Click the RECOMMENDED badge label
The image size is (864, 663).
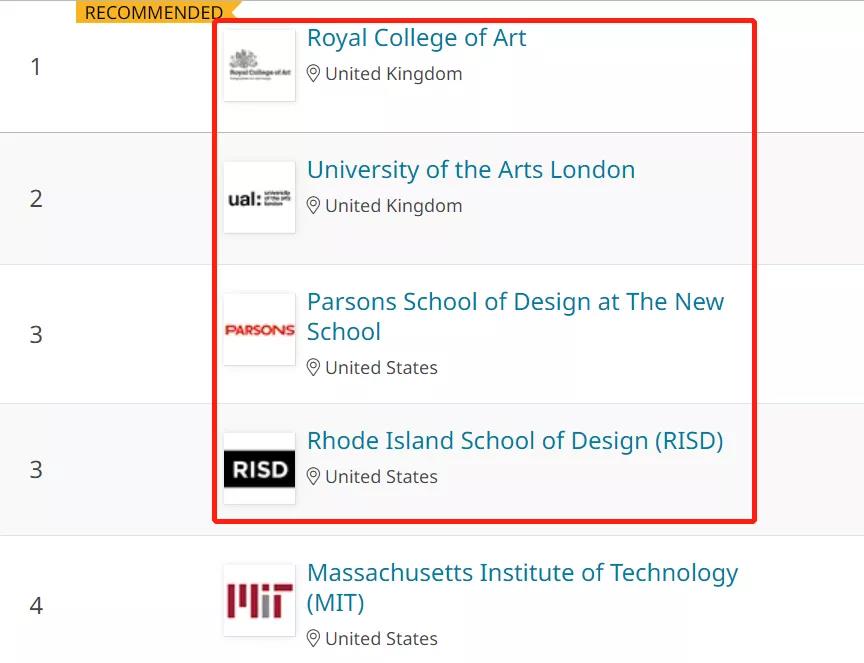pos(154,12)
